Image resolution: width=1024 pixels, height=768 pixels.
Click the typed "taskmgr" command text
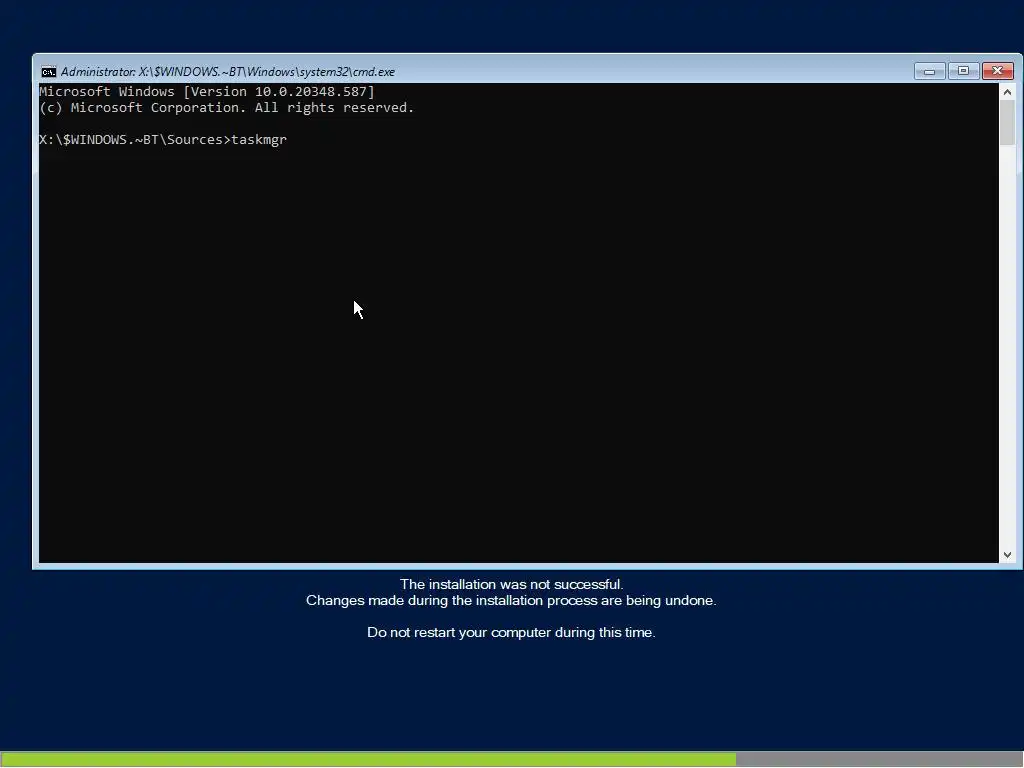click(x=259, y=140)
